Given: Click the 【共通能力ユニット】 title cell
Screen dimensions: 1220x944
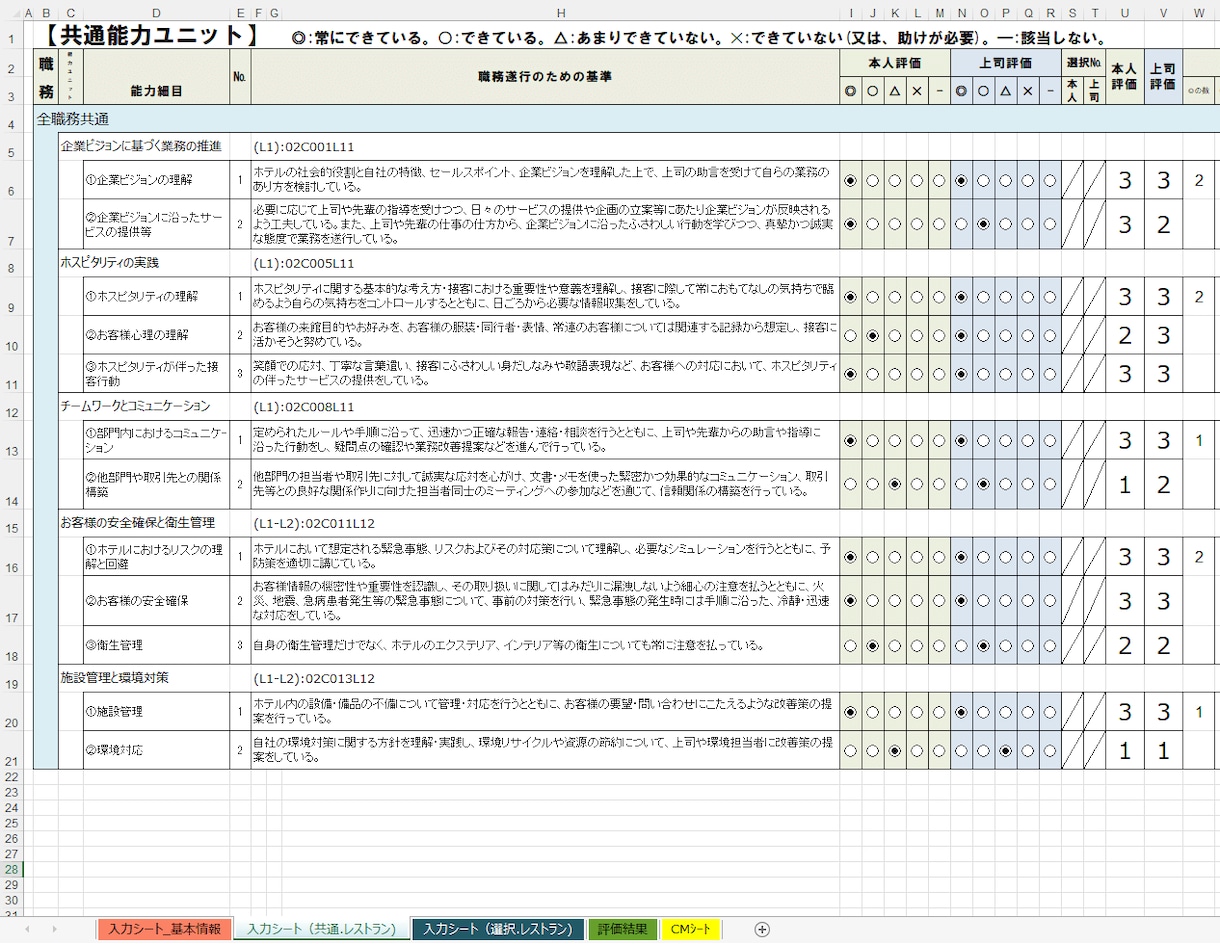Looking at the screenshot, I should point(153,36).
